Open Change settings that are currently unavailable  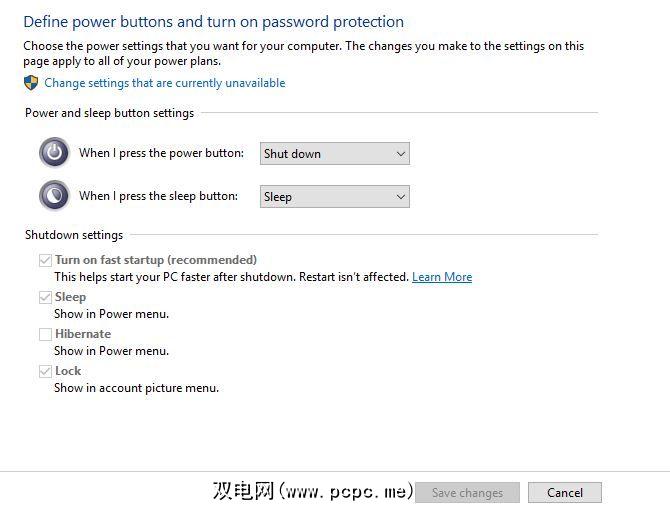click(x=165, y=83)
